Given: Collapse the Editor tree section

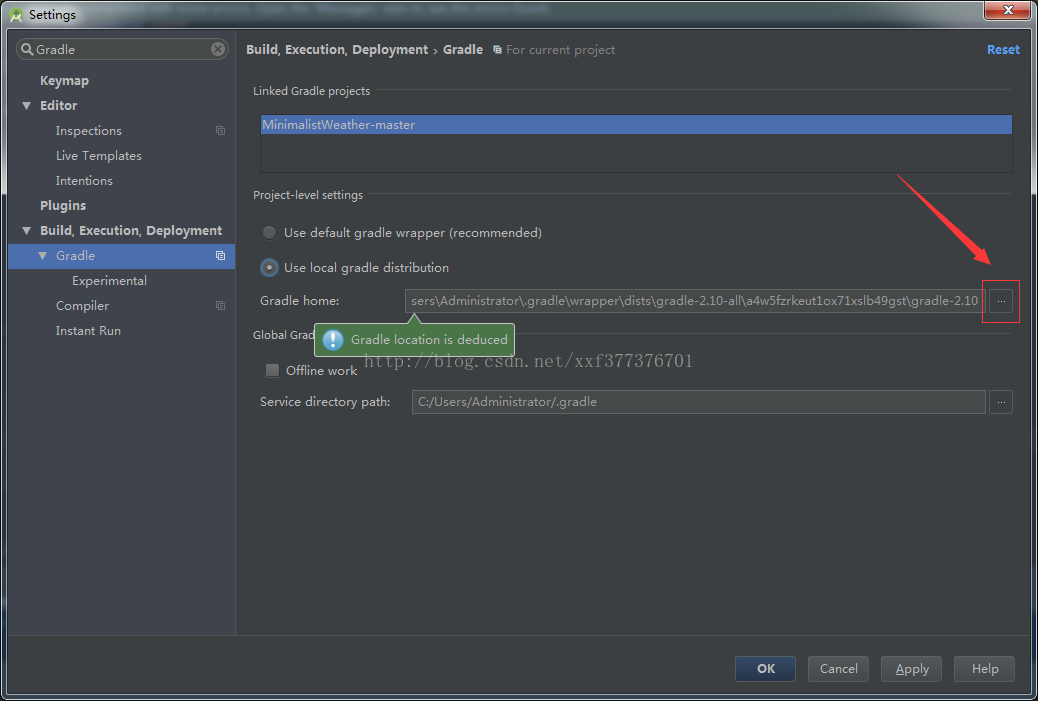Looking at the screenshot, I should point(26,106).
